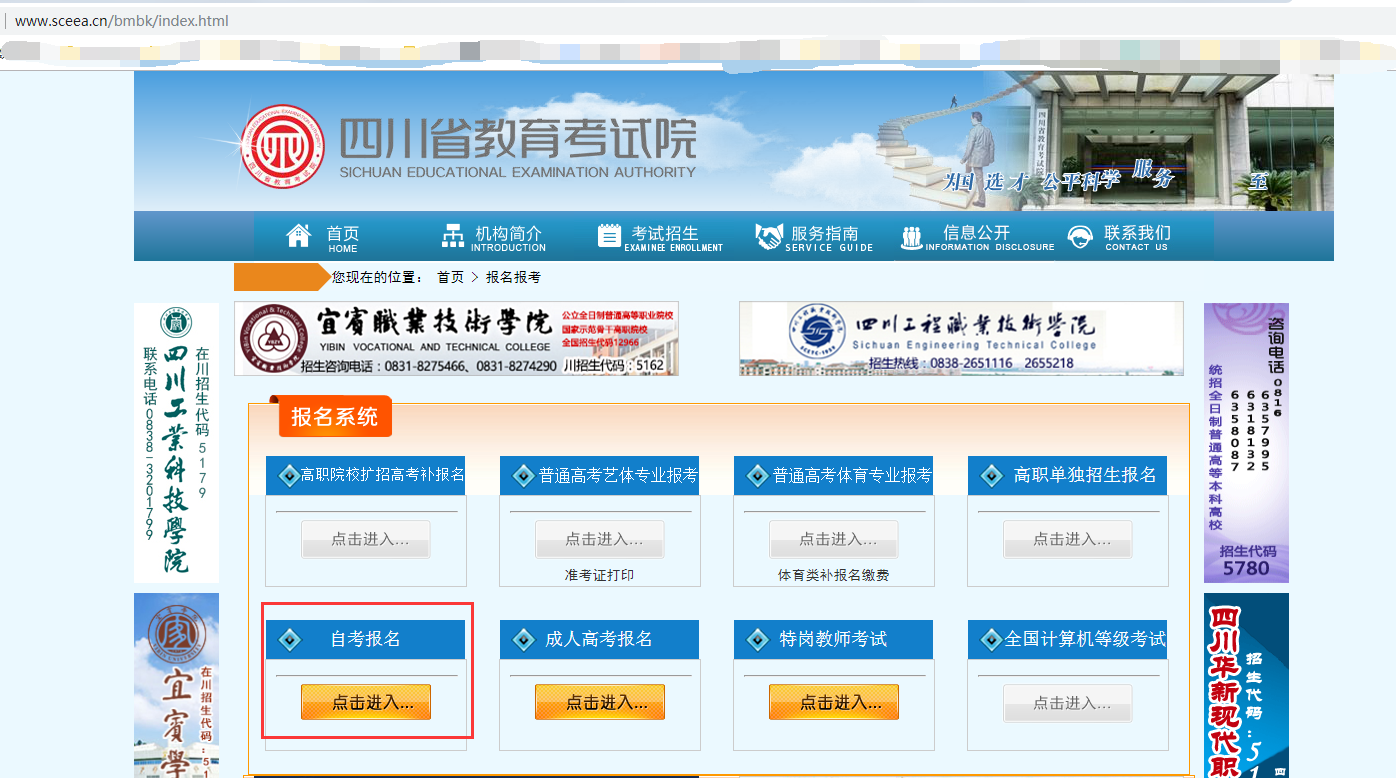Enter the 自考报名 registration via 点击进入
This screenshot has width=1396, height=778.
365,701
